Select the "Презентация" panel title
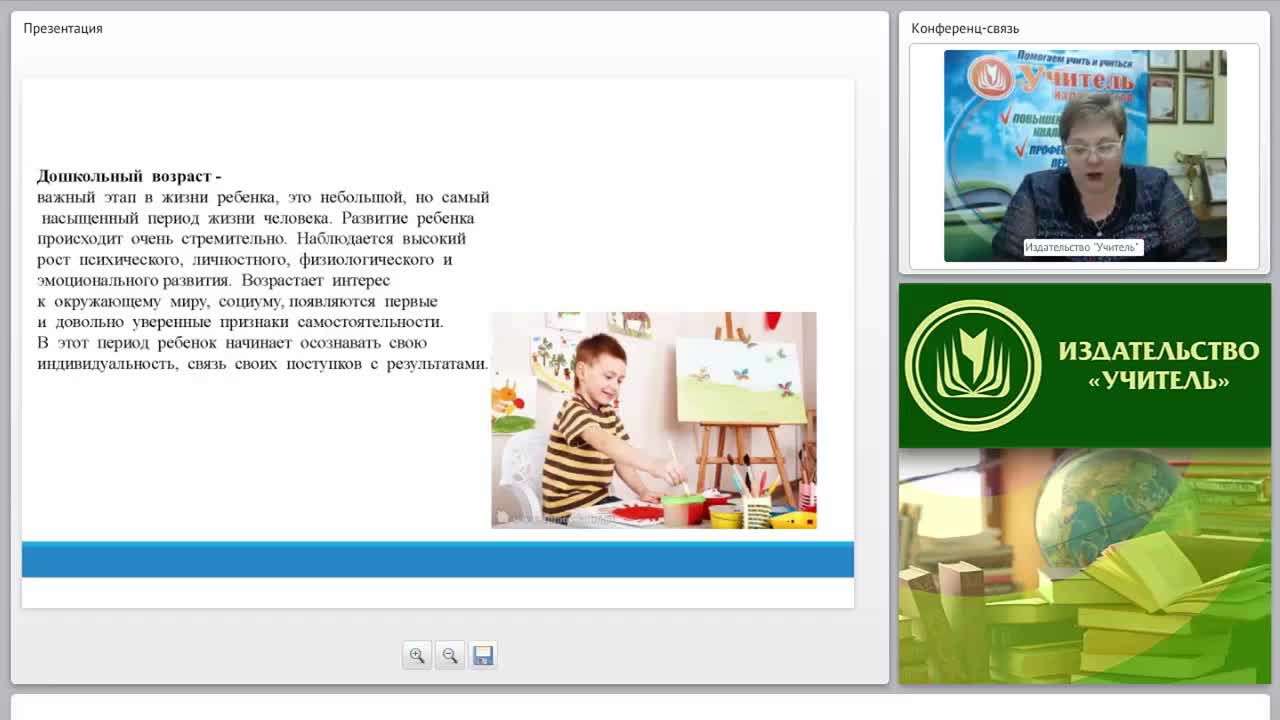Viewport: 1280px width, 720px height. click(63, 28)
